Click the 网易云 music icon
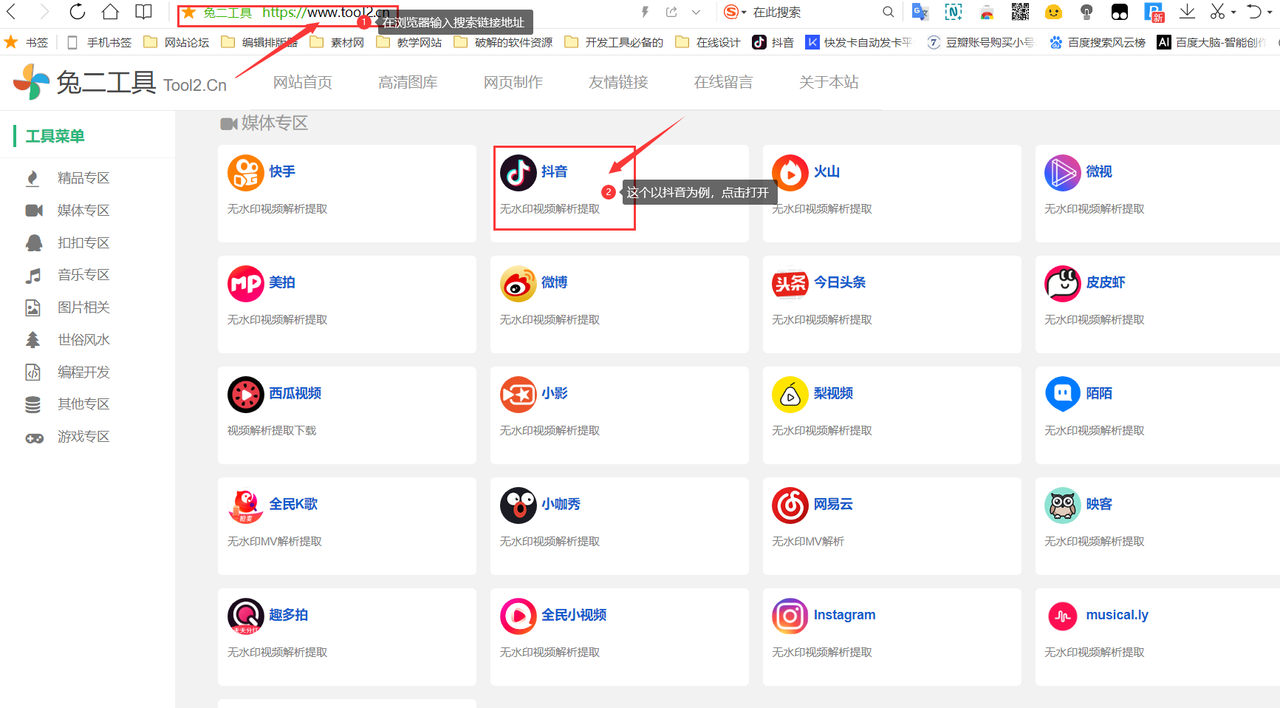This screenshot has width=1280, height=708. click(790, 506)
